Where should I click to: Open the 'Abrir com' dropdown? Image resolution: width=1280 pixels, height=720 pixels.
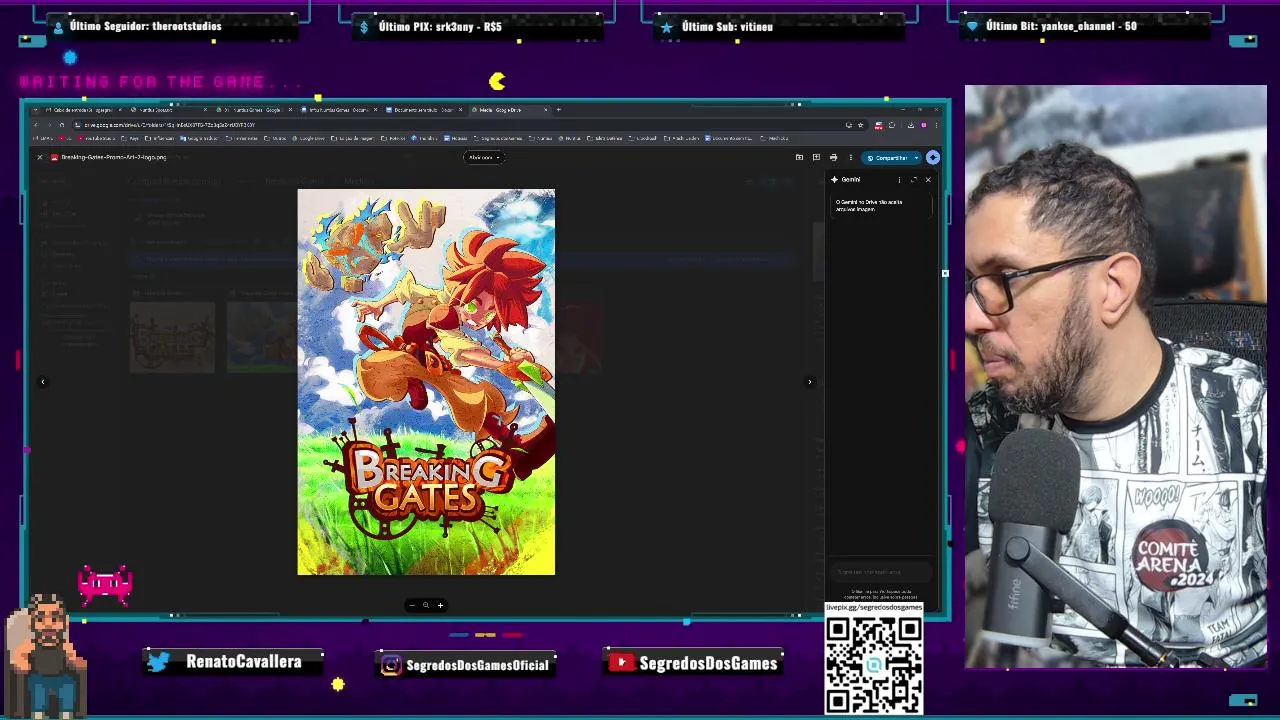point(484,157)
